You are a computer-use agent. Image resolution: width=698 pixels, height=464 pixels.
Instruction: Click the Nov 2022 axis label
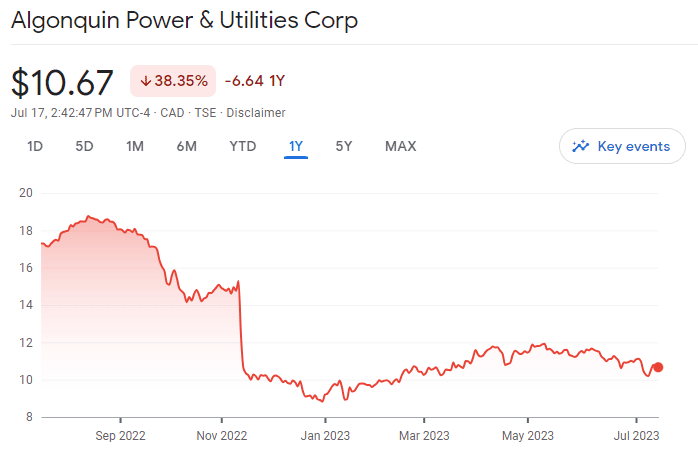click(221, 435)
